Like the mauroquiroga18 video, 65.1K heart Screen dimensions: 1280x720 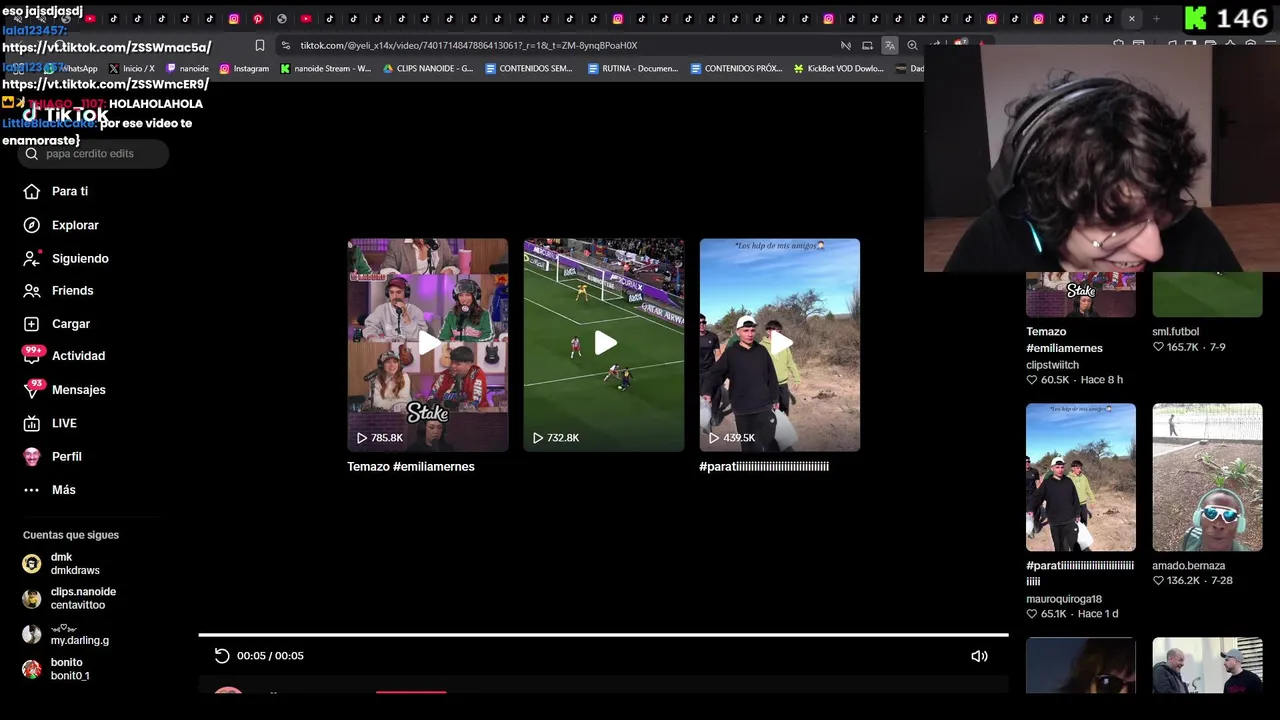[x=1032, y=614]
